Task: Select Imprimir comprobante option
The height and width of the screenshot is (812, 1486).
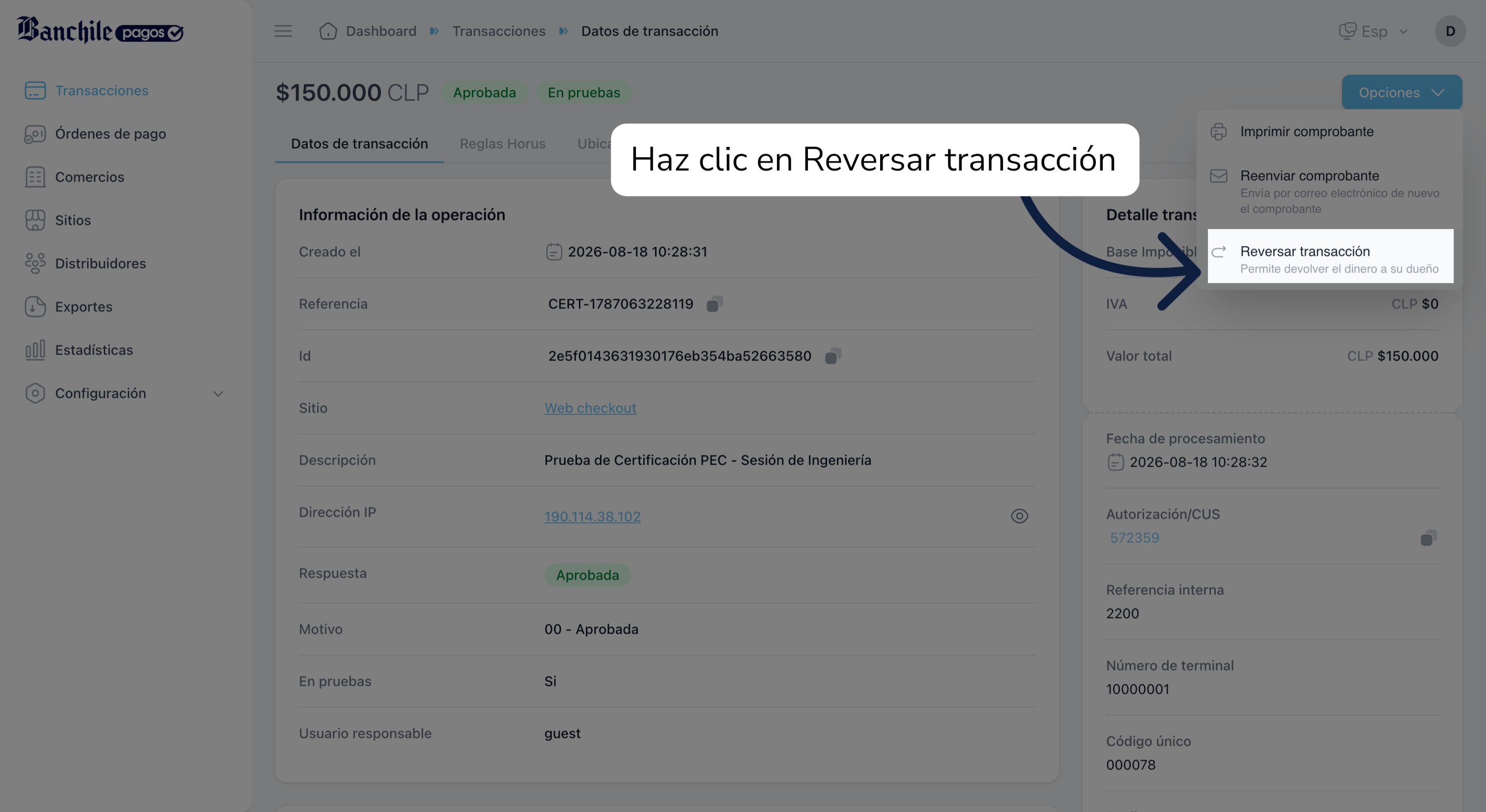Action: (x=1329, y=132)
